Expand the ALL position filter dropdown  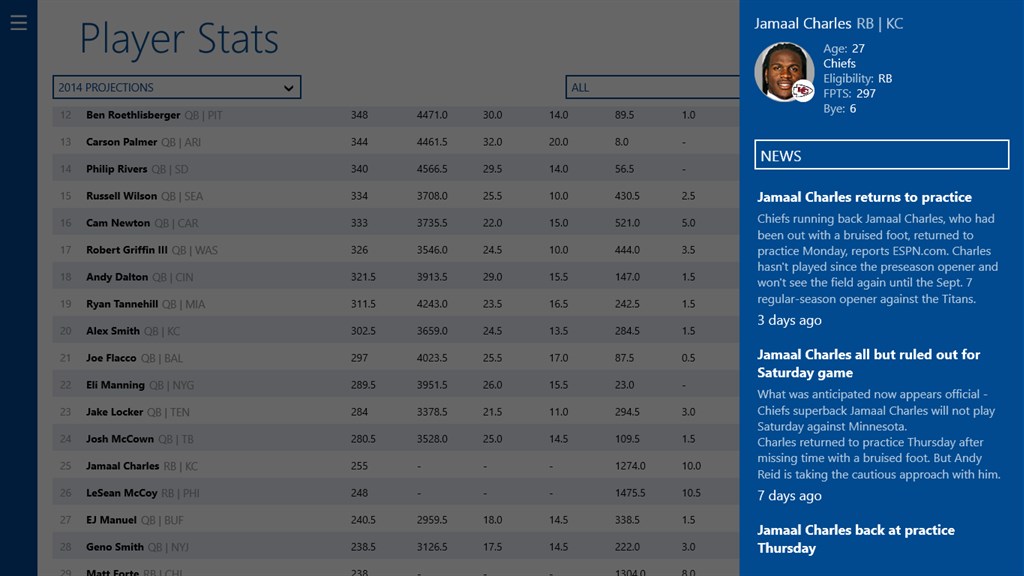point(652,88)
